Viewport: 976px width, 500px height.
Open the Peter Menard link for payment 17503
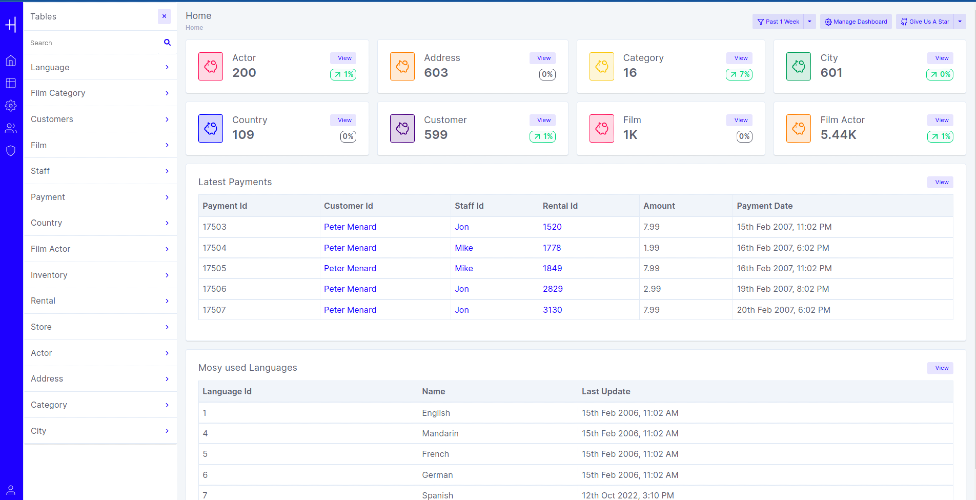350,227
